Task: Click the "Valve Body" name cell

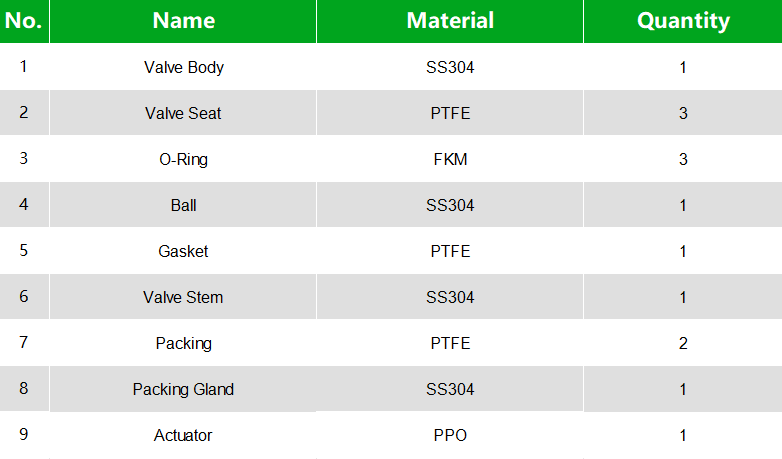Action: (183, 68)
